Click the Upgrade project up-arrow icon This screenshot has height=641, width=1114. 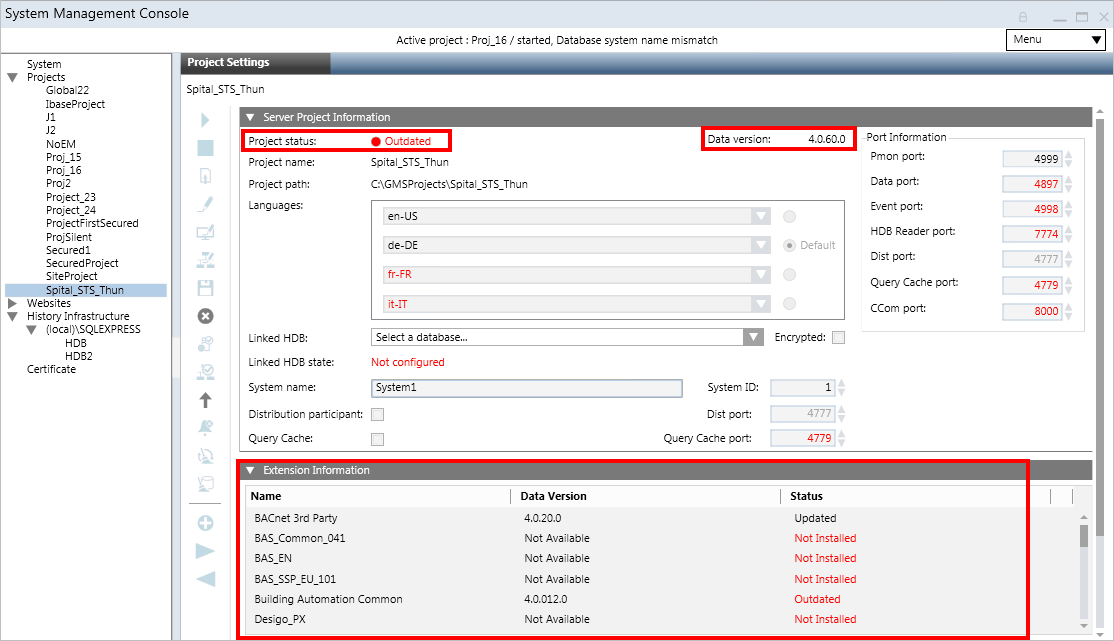(x=205, y=400)
